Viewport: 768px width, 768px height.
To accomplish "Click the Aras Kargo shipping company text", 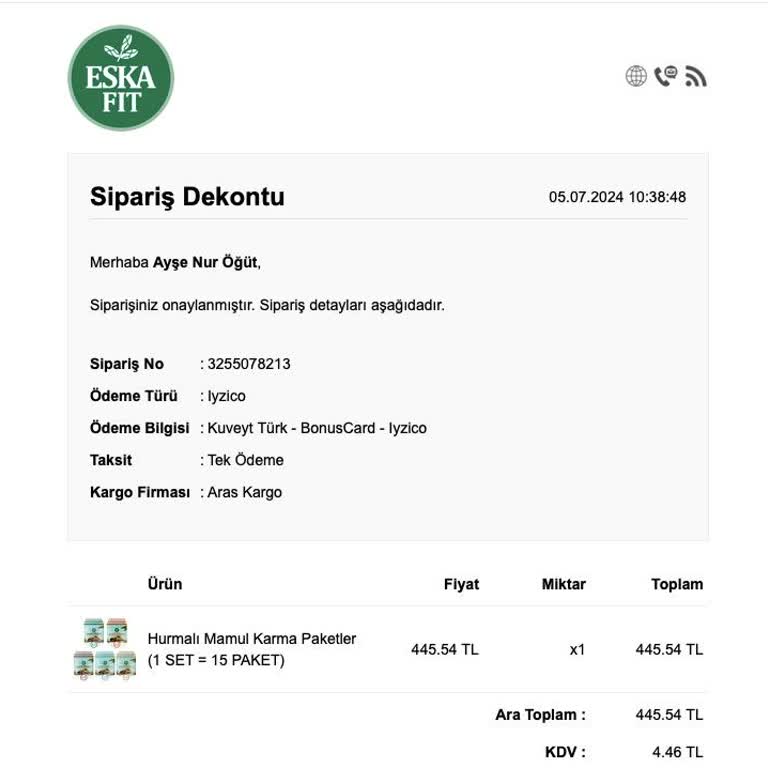I will pos(245,492).
